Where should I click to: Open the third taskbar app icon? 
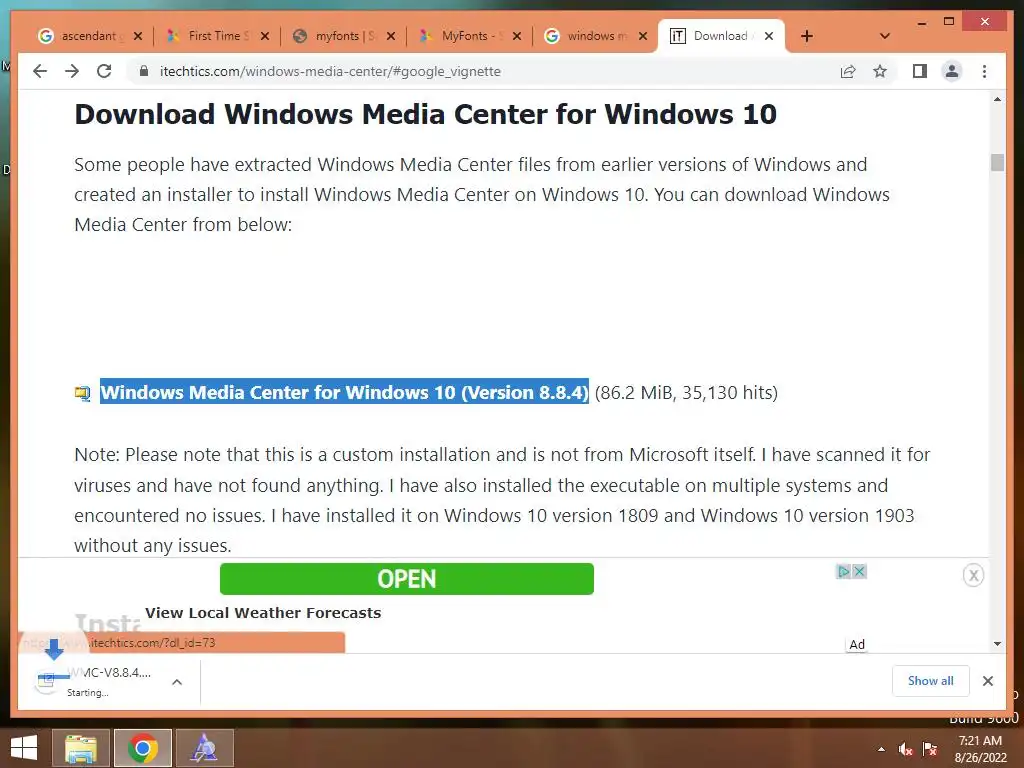pyautogui.click(x=204, y=748)
